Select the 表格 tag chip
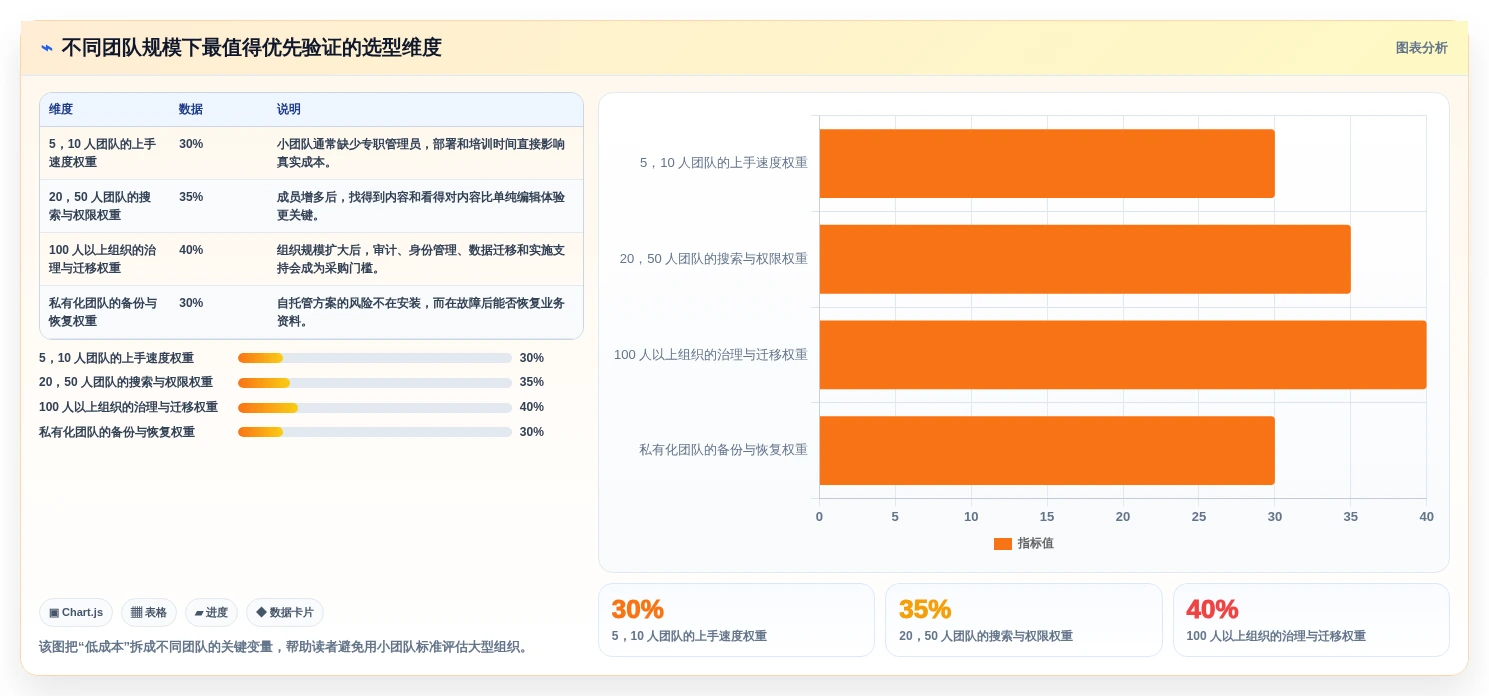 (149, 613)
